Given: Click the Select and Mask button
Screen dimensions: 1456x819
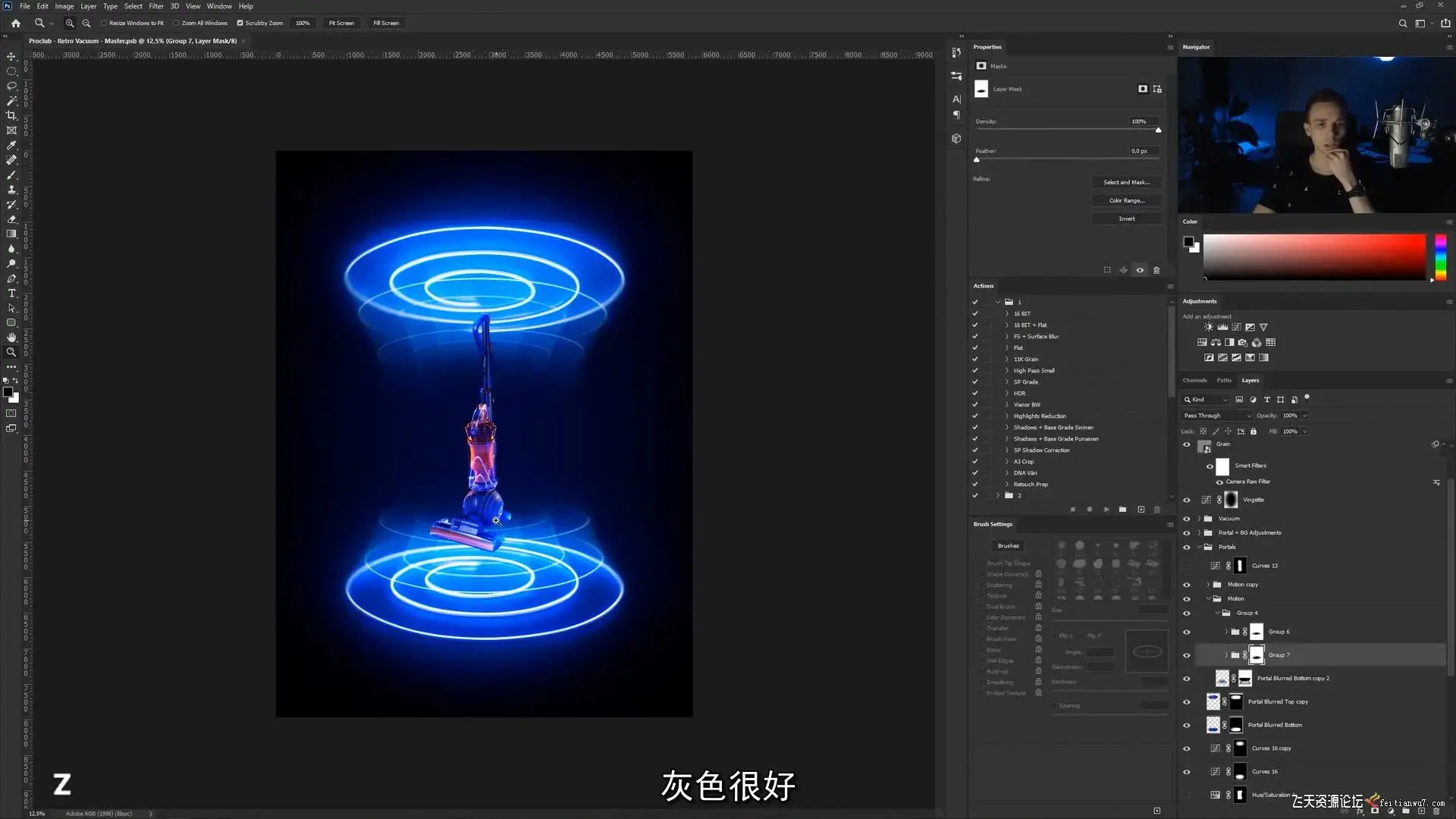Looking at the screenshot, I should pyautogui.click(x=1126, y=183).
